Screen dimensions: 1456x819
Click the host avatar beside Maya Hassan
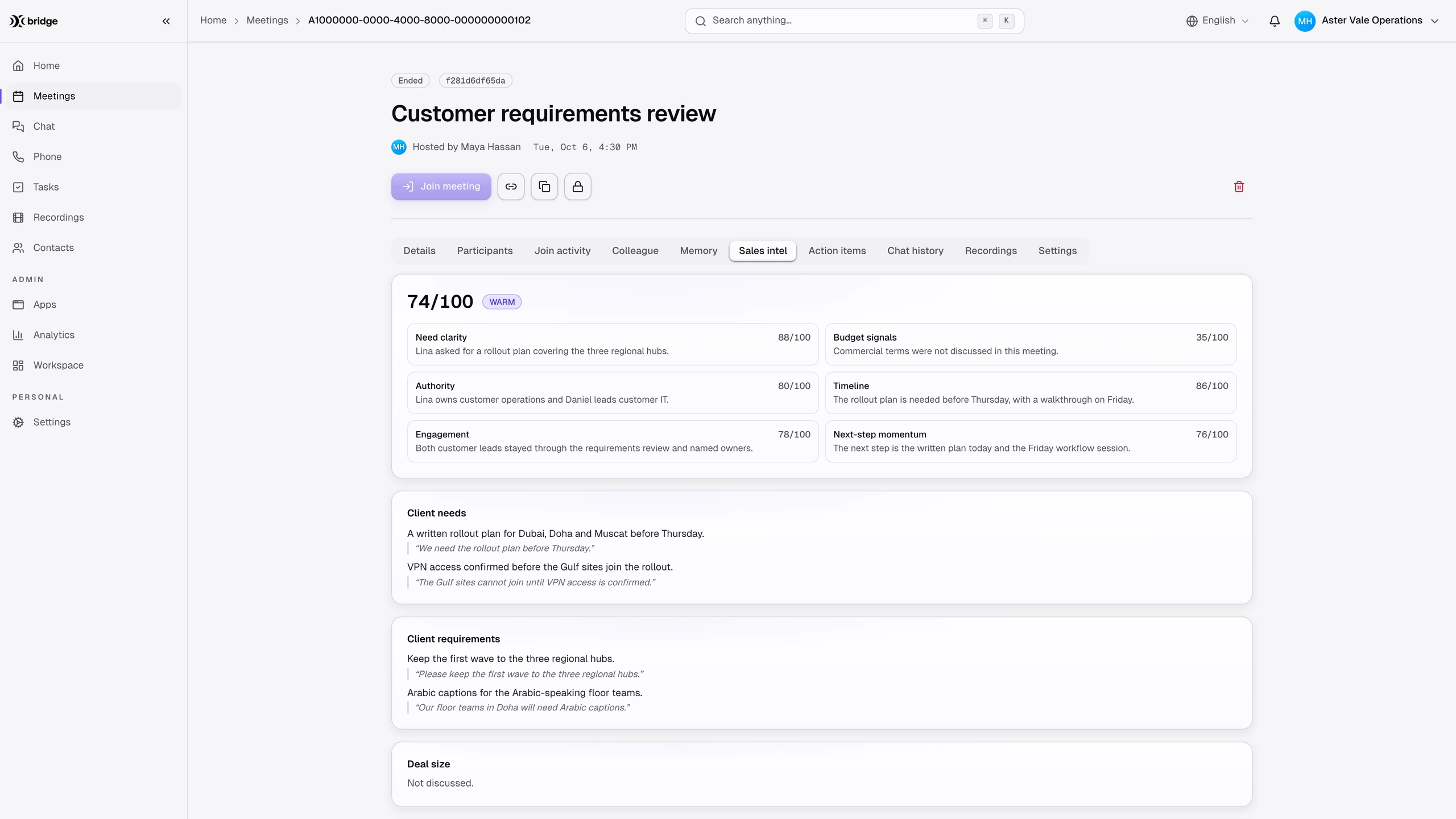click(399, 147)
